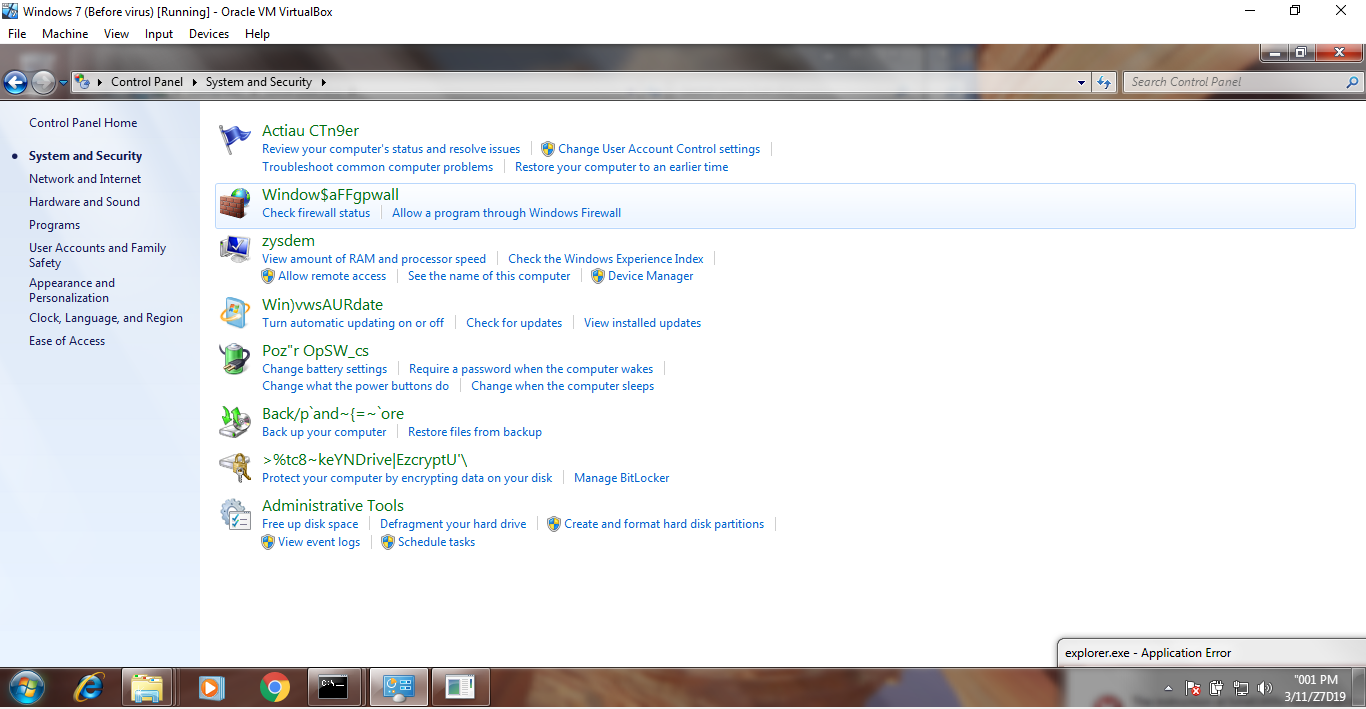Click Troubleshoot common computer problems
Screen dimensions: 1366x709
coord(377,167)
